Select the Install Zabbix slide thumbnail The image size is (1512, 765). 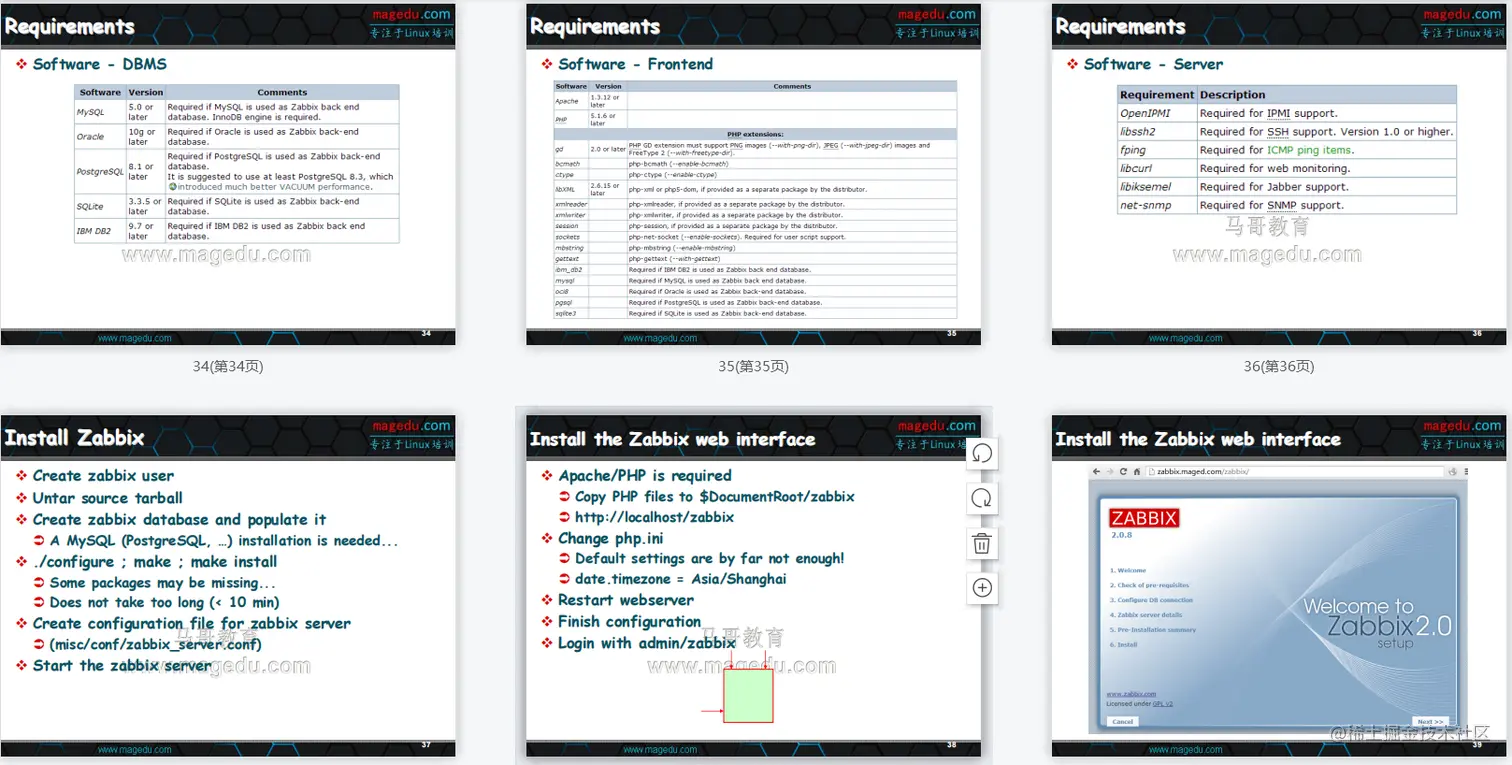pyautogui.click(x=228, y=585)
